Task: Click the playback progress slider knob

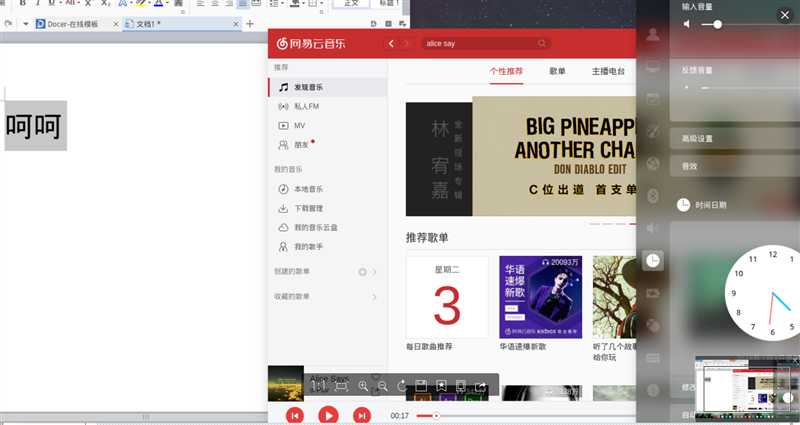Action: [x=436, y=416]
